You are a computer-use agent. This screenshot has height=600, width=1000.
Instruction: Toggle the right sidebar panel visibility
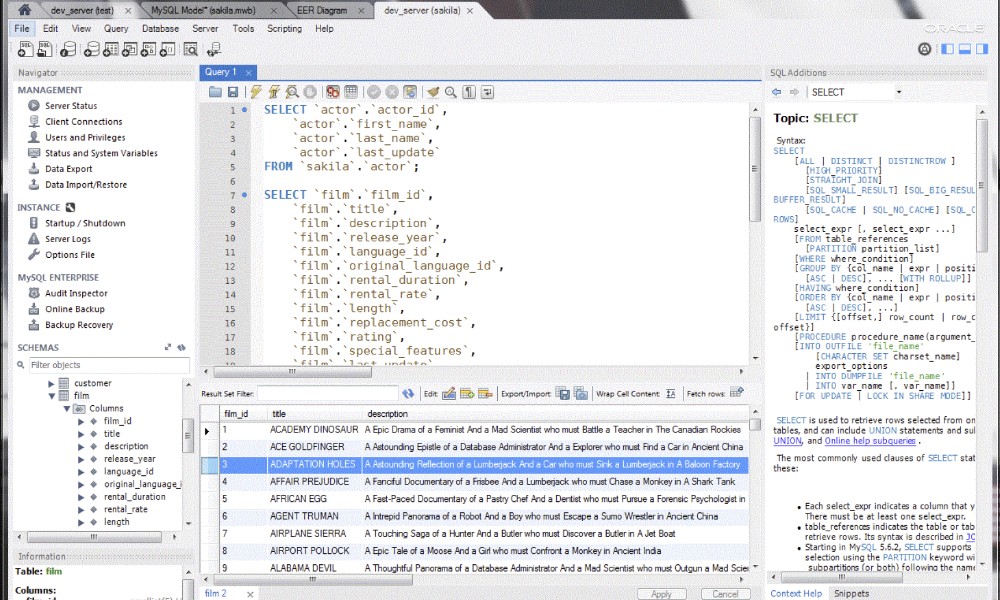982,48
